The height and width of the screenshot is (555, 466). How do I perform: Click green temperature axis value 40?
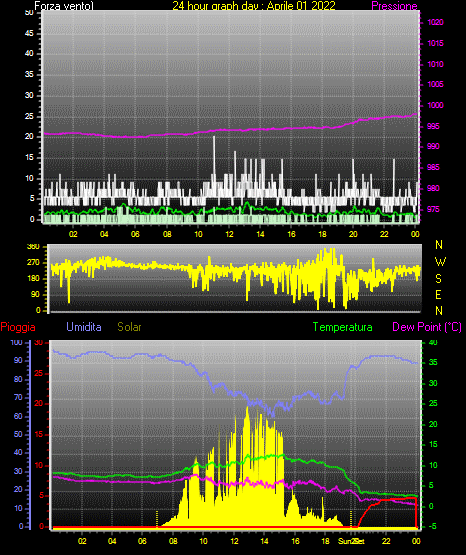tap(433, 342)
